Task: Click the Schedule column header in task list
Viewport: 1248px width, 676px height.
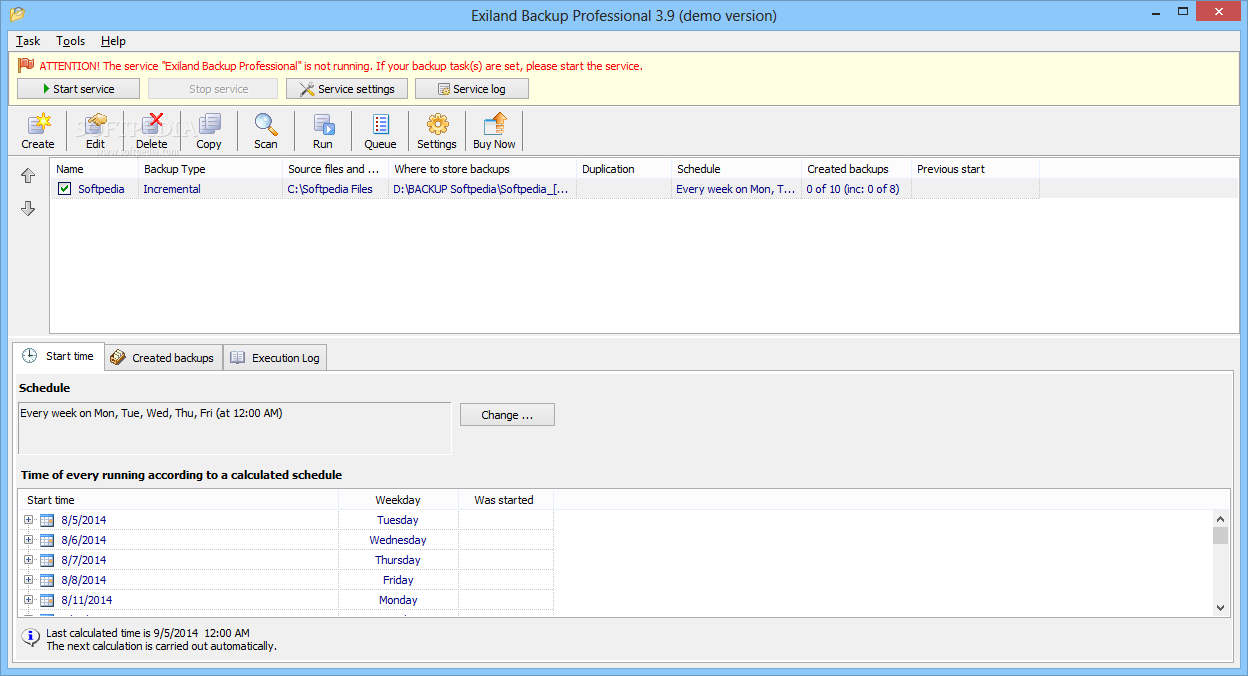Action: coord(736,169)
